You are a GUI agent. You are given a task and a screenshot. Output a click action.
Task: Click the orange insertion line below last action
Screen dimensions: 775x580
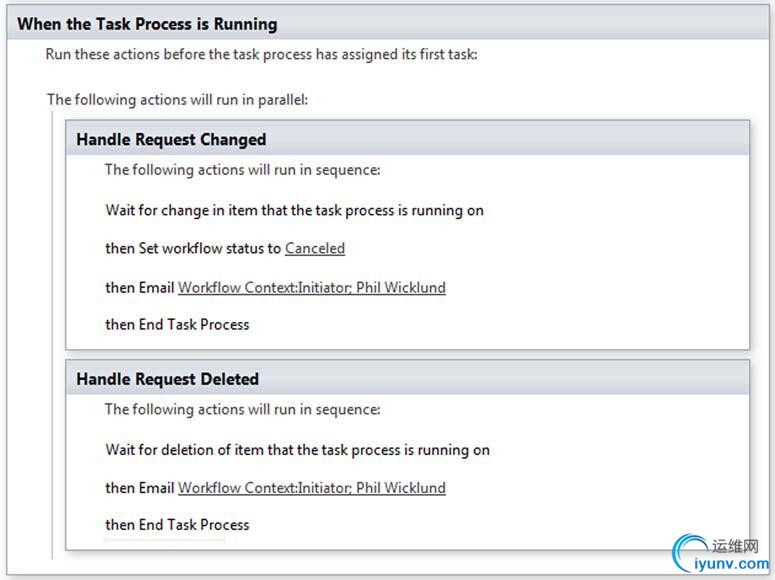[164, 541]
